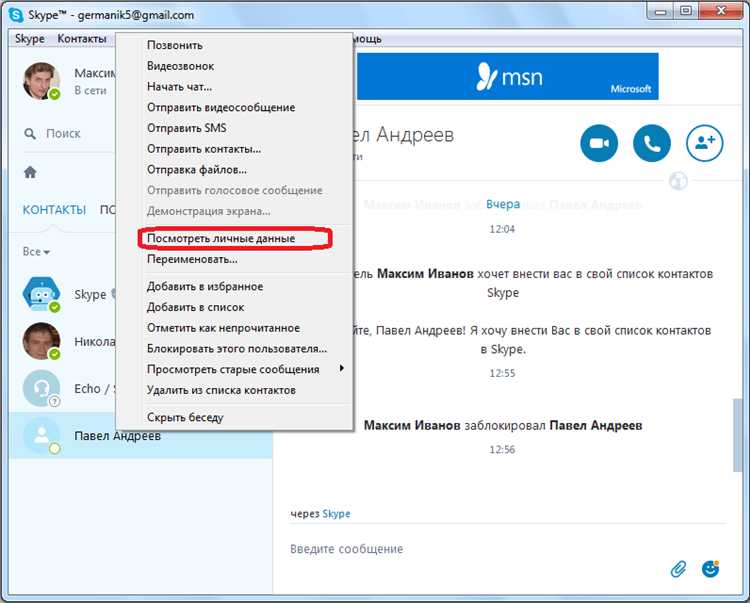Image resolution: width=750 pixels, height=603 pixels.
Task: Click the globe icon under call buttons
Action: [x=678, y=181]
